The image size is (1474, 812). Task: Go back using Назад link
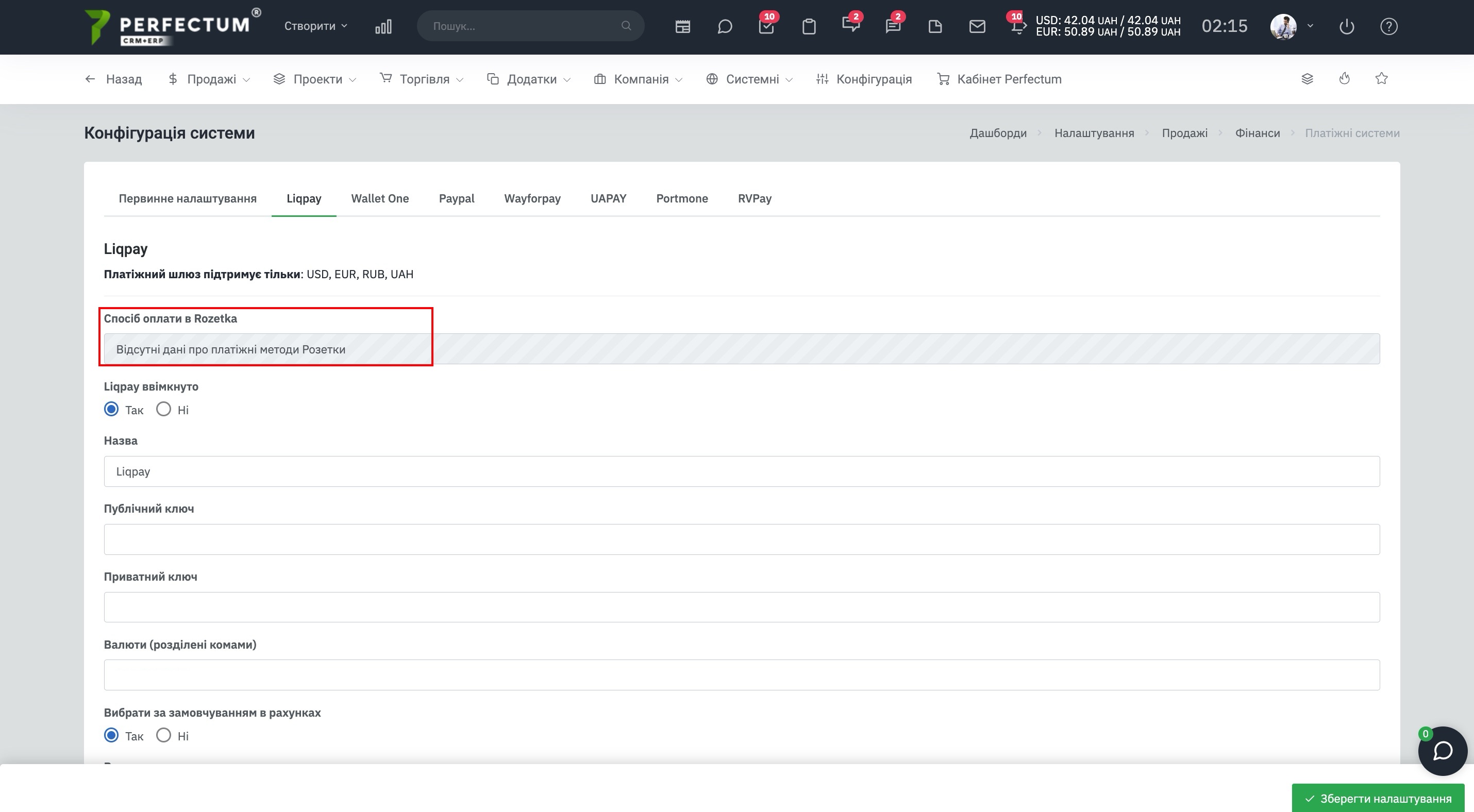(x=113, y=79)
